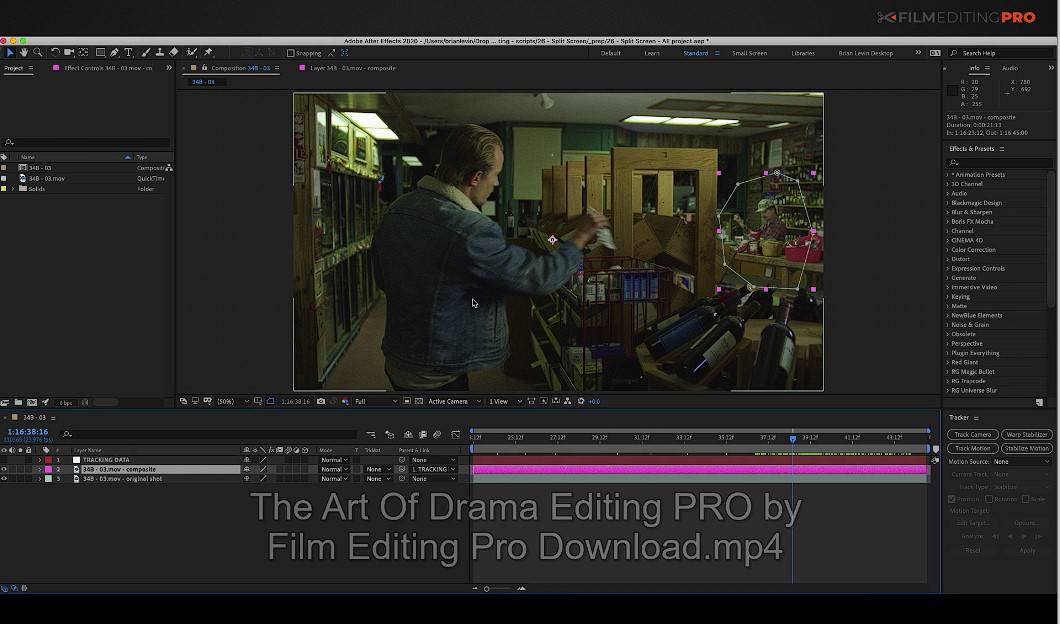Select the Brush tool
The width and height of the screenshot is (1060, 624).
point(145,52)
